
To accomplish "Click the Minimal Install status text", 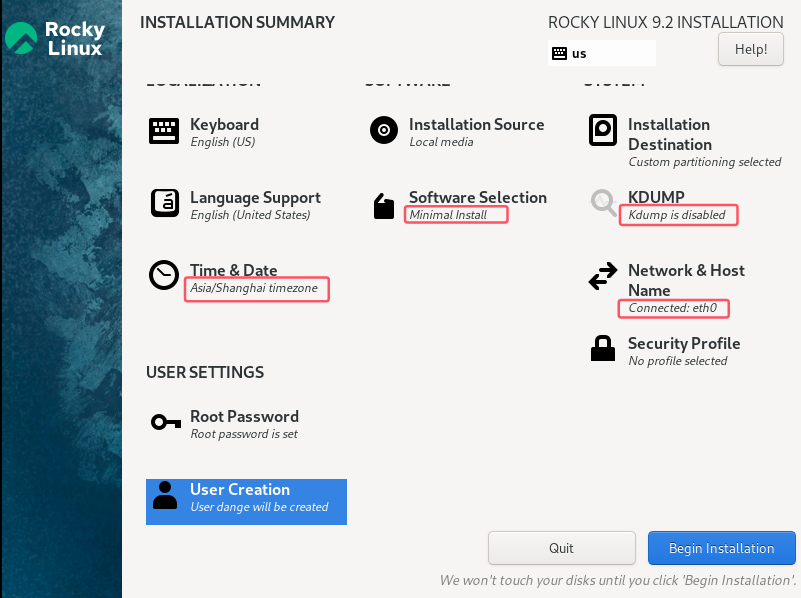I will point(448,215).
